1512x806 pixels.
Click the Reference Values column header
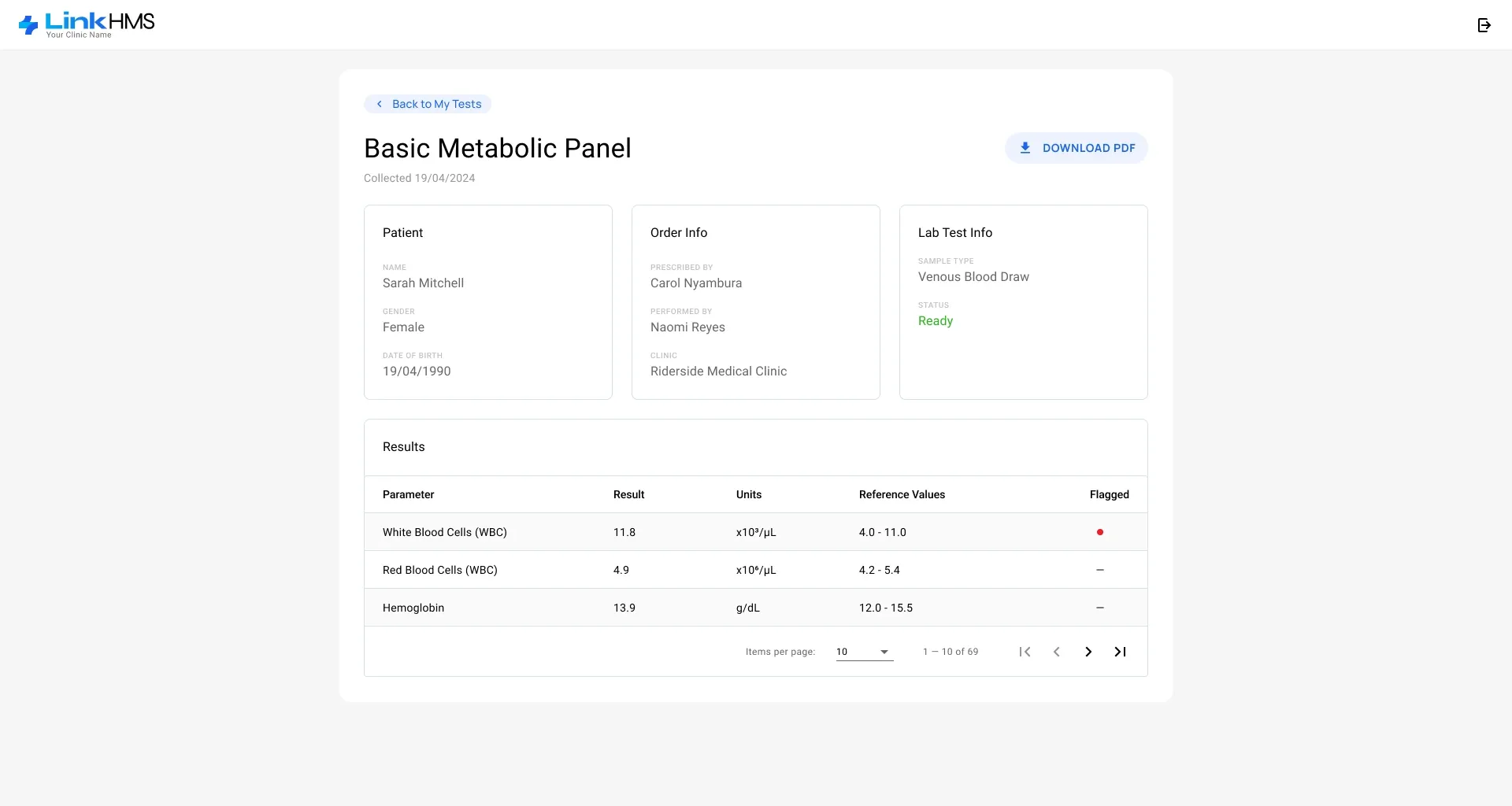click(x=902, y=494)
